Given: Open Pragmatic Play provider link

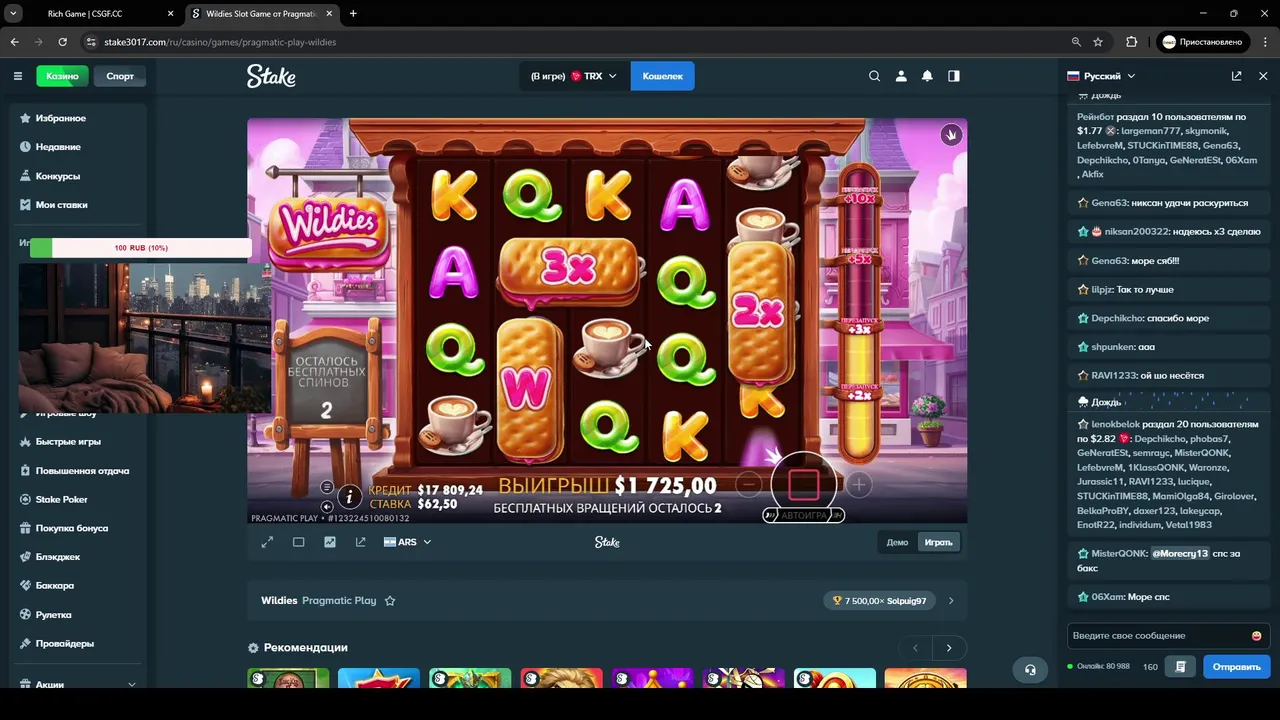Looking at the screenshot, I should [x=339, y=601].
